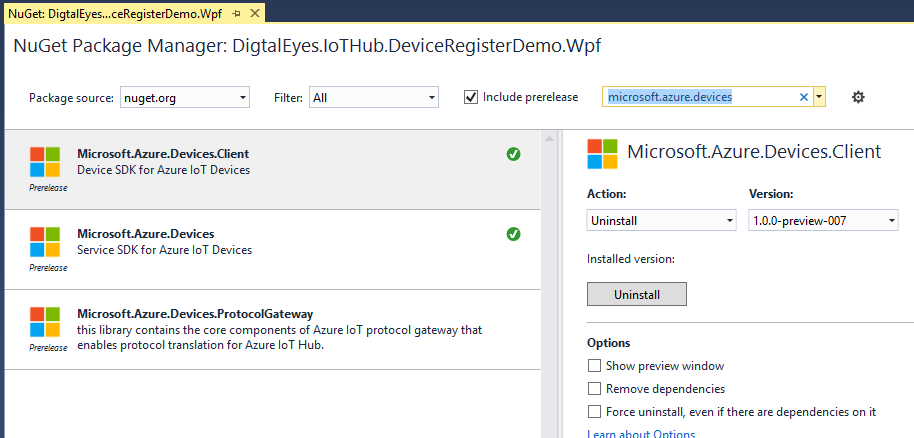Select Microsoft.Azure.Devices.ProtocolGateway package name
This screenshot has height=438, width=914.
click(195, 314)
